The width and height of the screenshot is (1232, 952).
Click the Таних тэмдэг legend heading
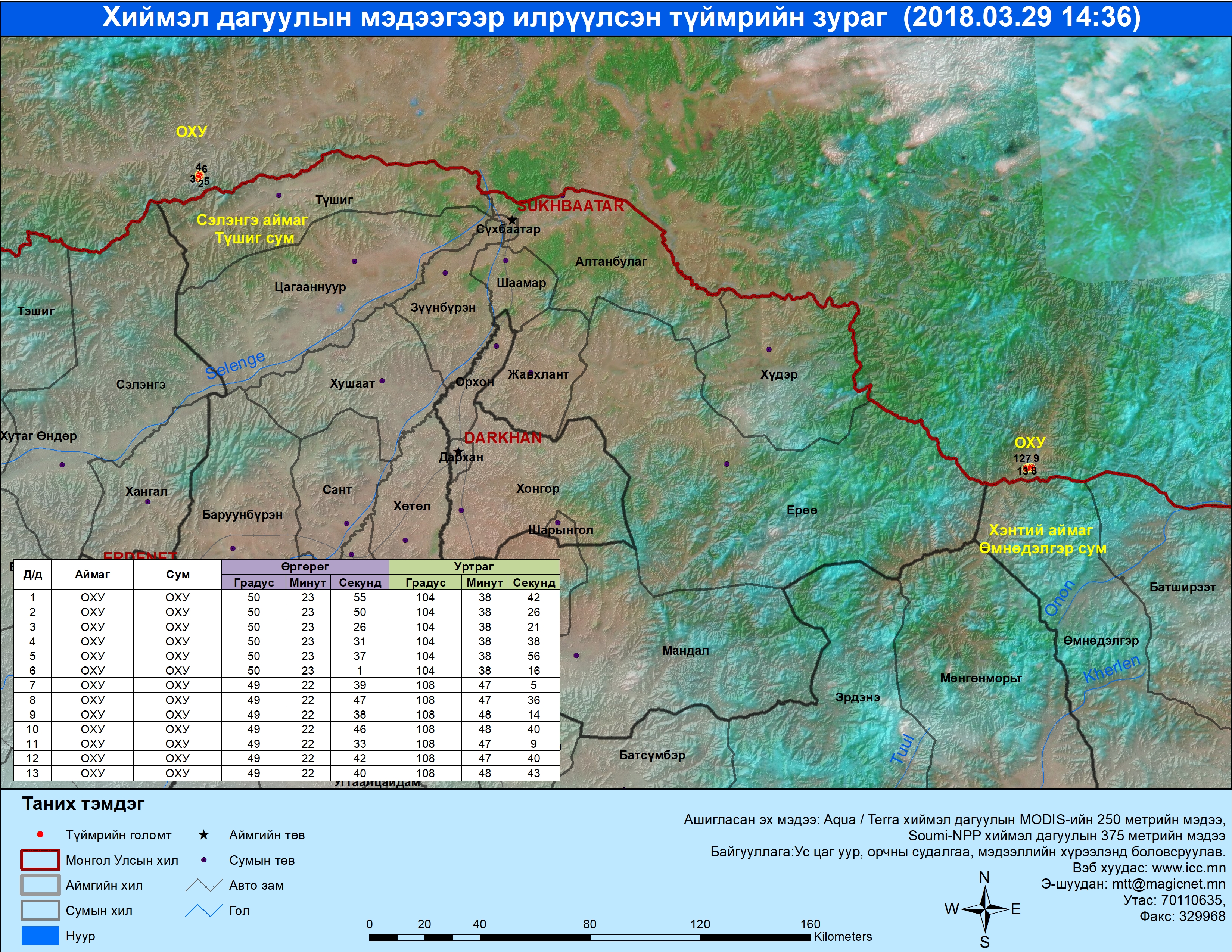click(x=84, y=804)
